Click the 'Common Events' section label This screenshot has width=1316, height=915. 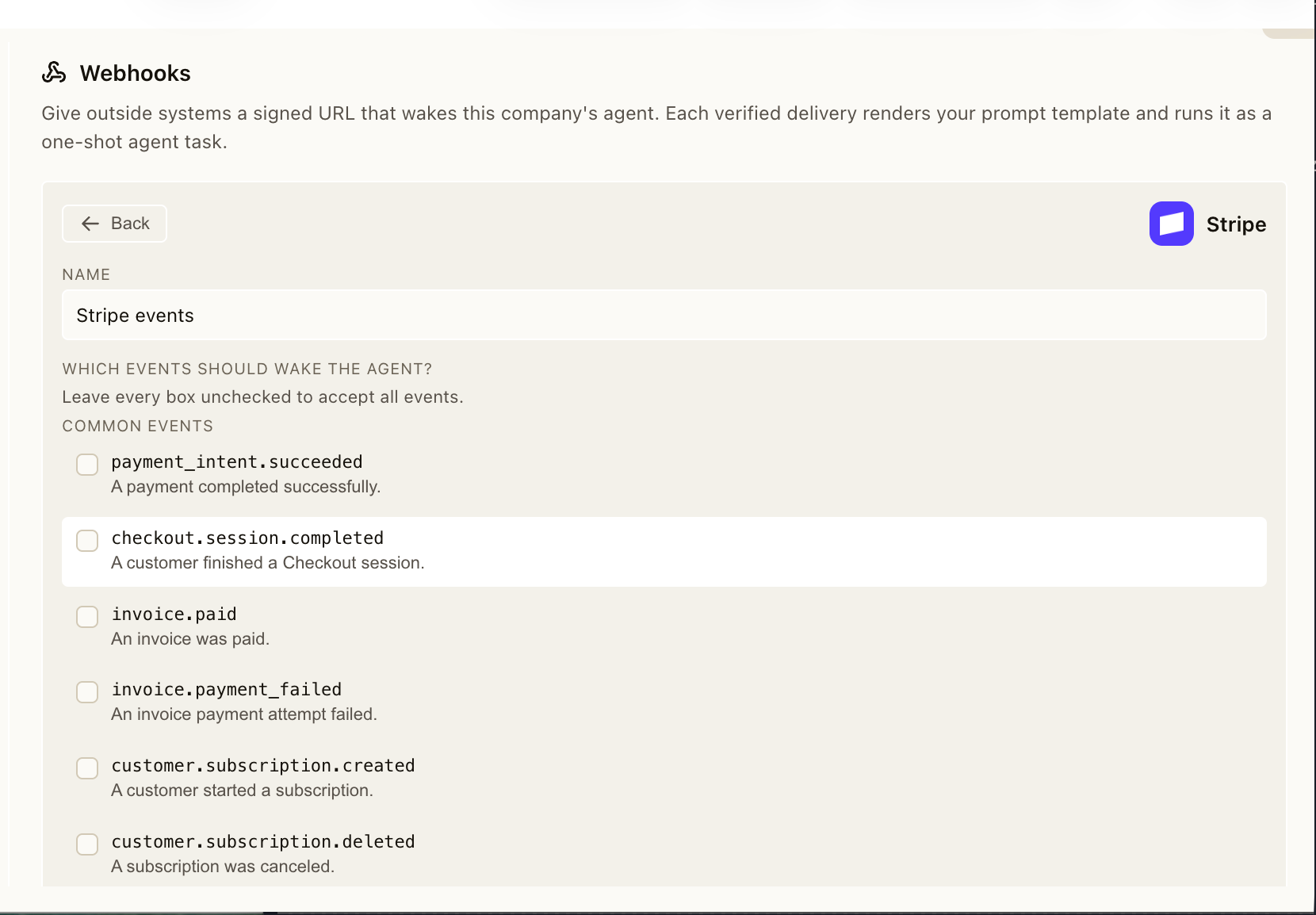pos(138,426)
